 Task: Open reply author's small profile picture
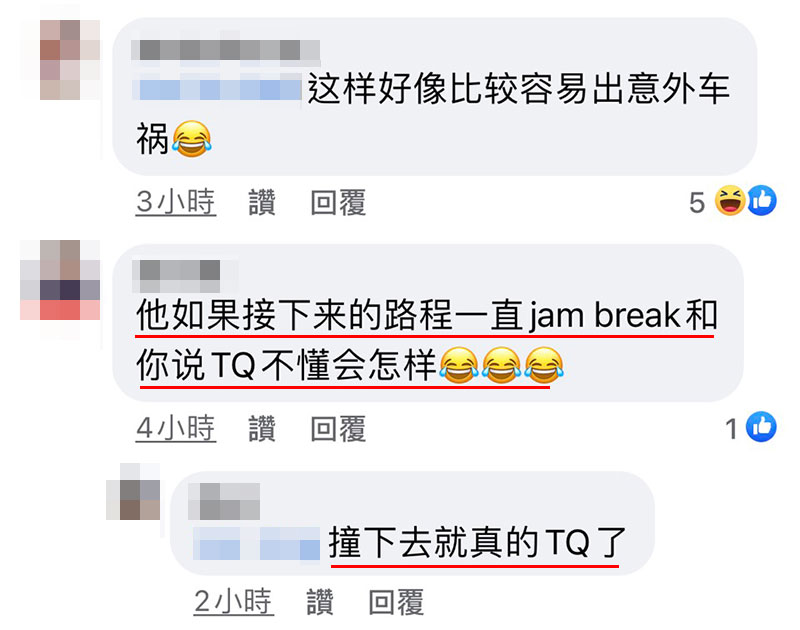pos(133,491)
